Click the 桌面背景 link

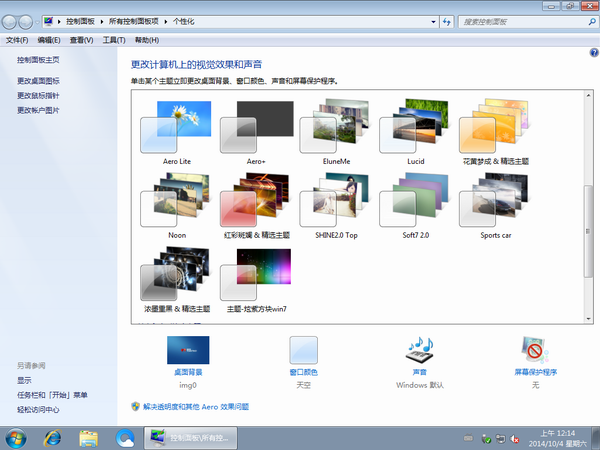[188, 372]
